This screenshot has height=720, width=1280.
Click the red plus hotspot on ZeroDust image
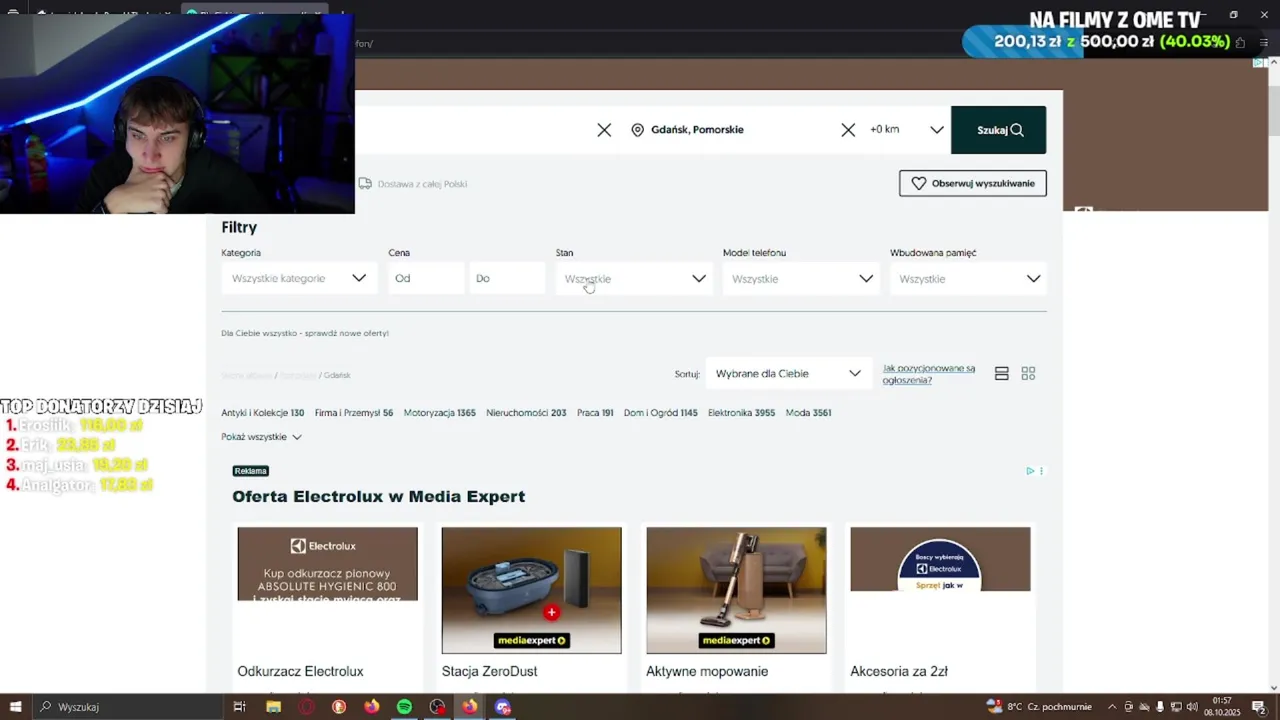pyautogui.click(x=551, y=612)
